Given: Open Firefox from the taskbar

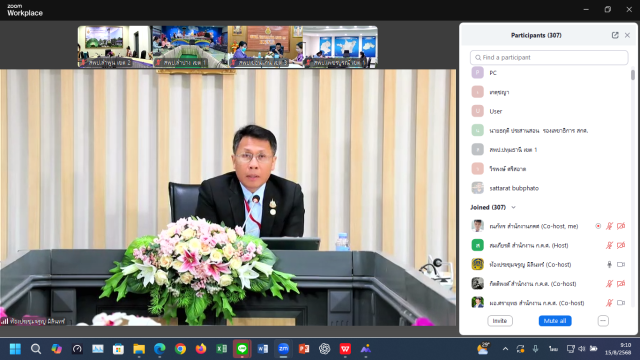Looking at the screenshot, I should point(201,349).
